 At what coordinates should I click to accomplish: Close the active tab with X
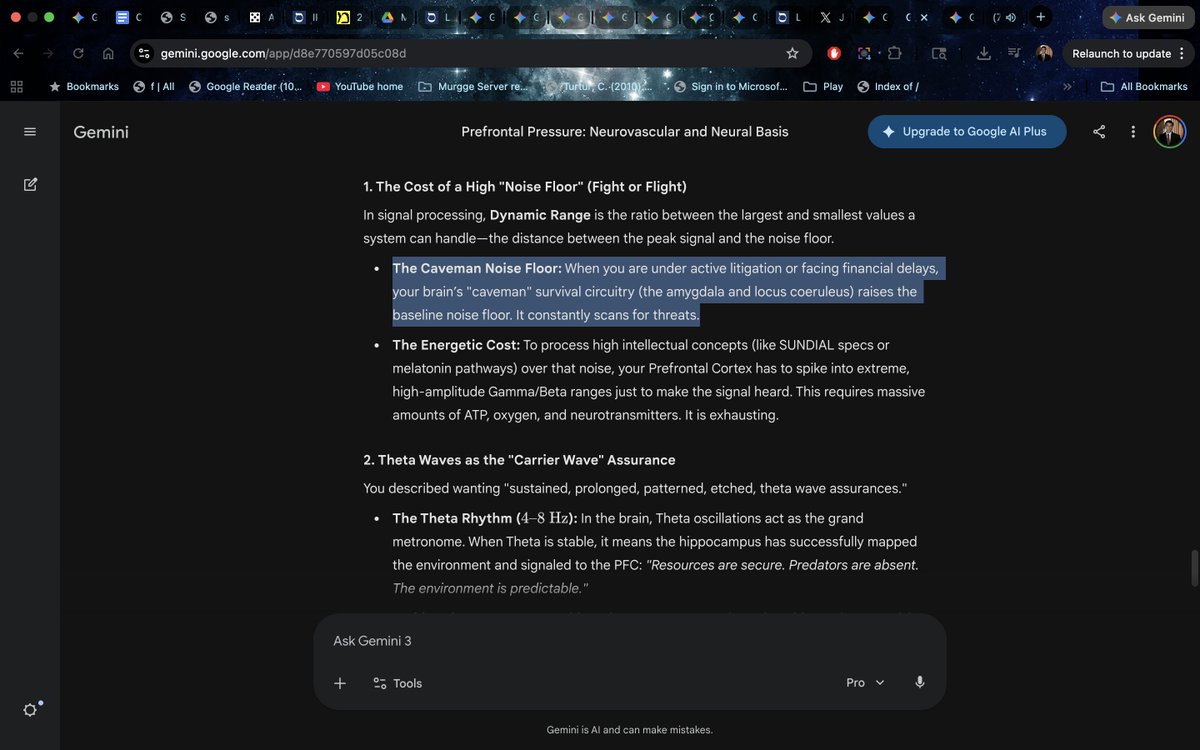[923, 18]
